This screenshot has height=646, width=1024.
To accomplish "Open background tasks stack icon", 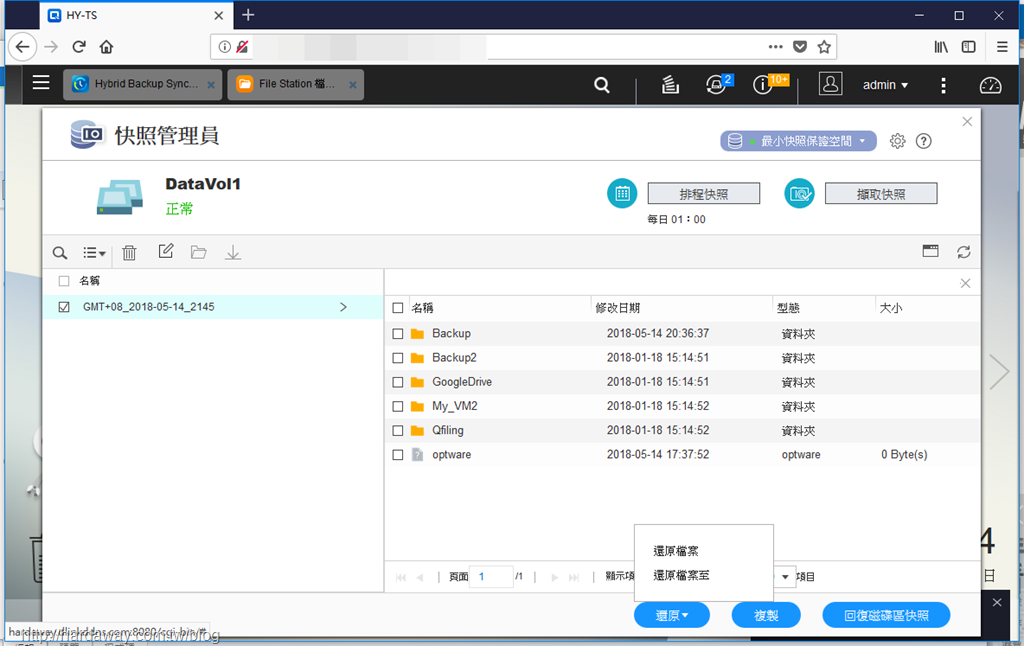I will (x=670, y=85).
